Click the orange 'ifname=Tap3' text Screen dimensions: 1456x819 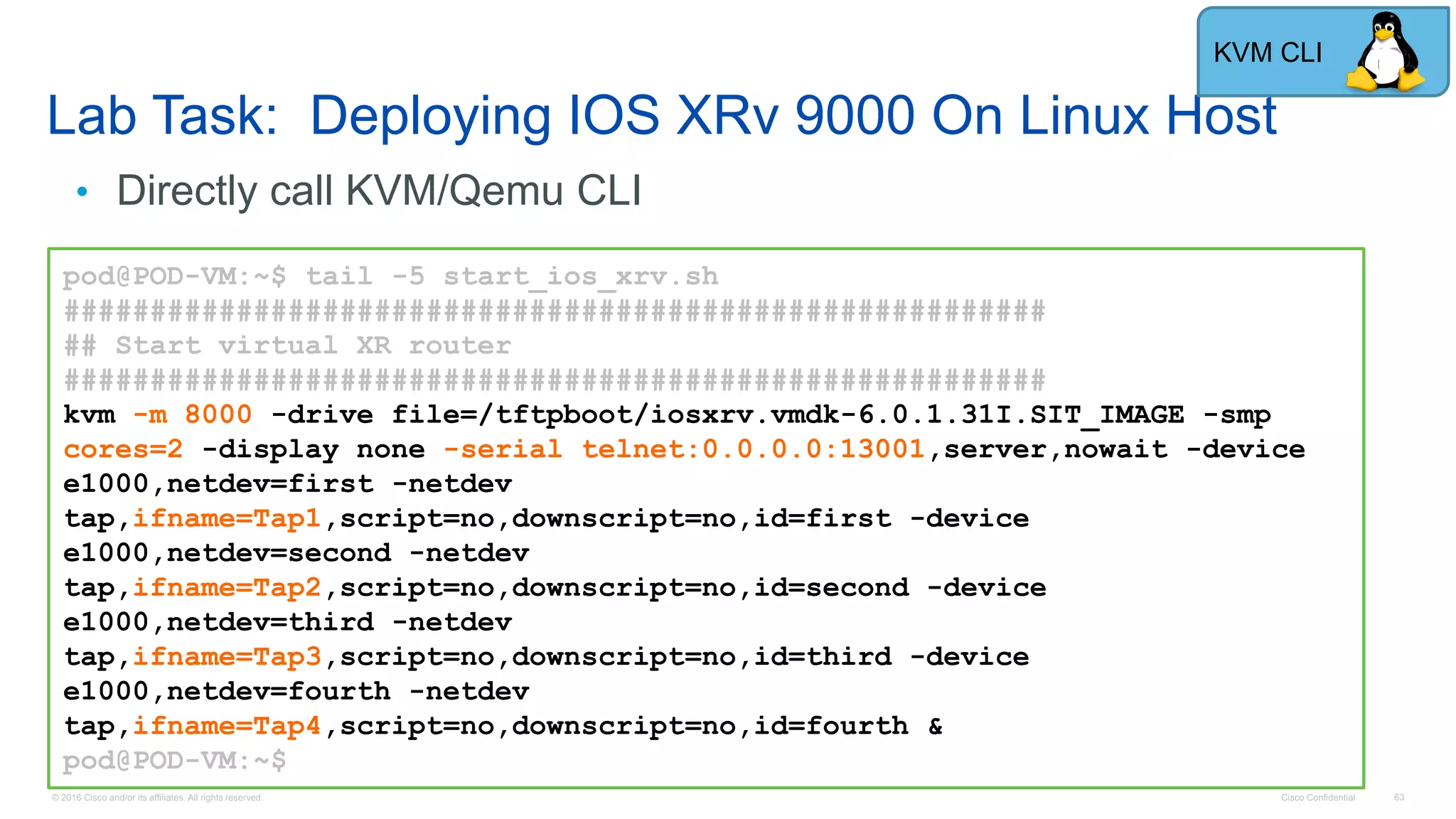(227, 656)
